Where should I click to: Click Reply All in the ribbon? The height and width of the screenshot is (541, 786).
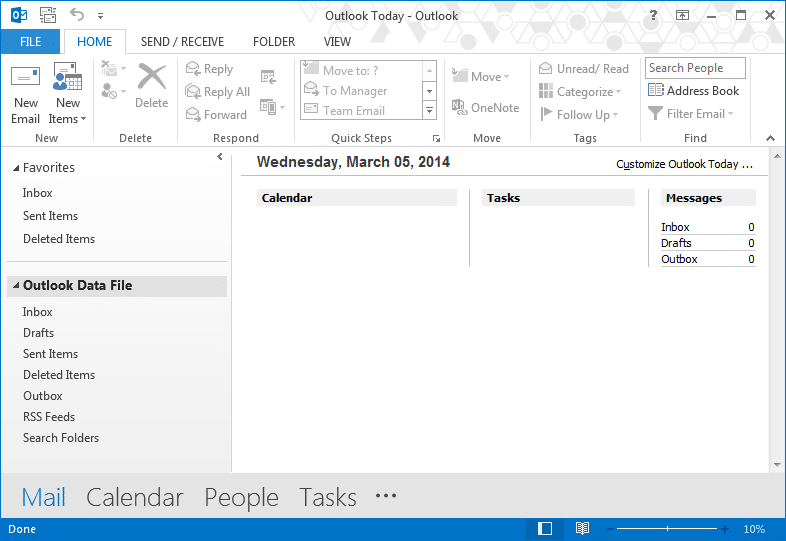[217, 92]
